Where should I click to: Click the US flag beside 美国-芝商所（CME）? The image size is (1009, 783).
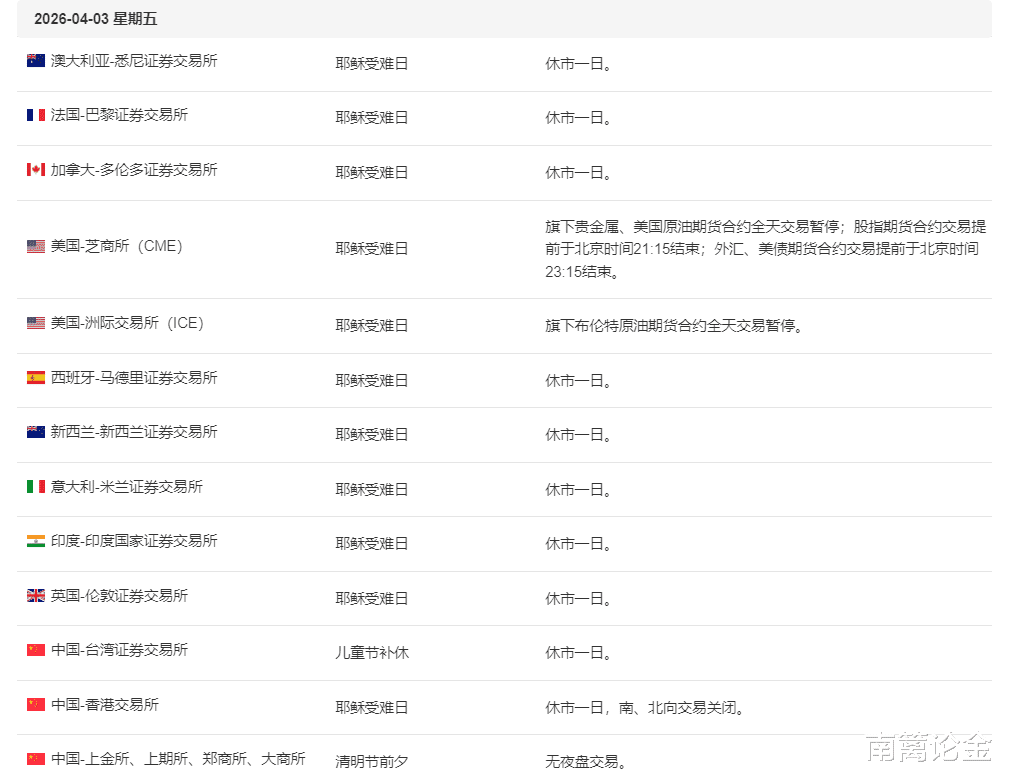point(35,246)
